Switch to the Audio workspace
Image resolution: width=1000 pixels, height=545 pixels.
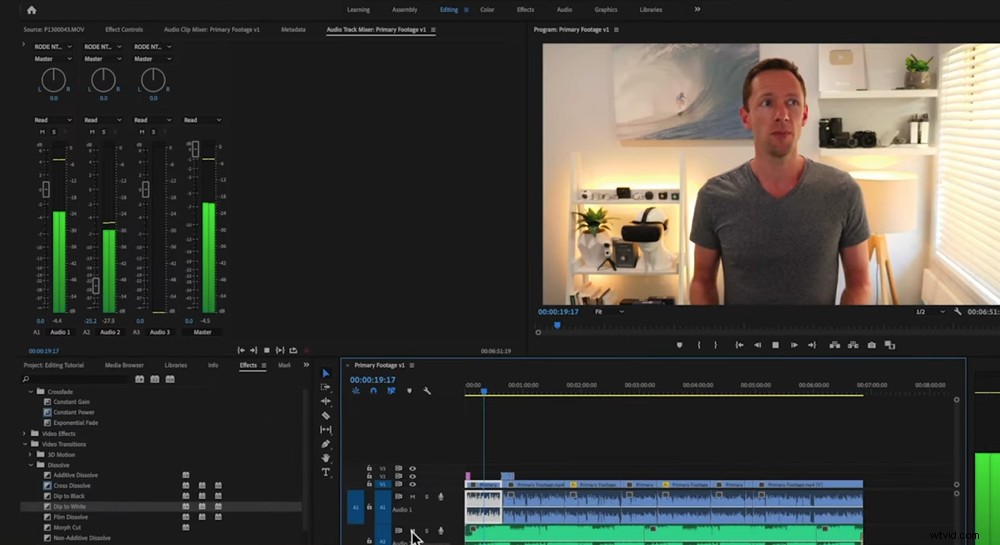click(x=564, y=10)
